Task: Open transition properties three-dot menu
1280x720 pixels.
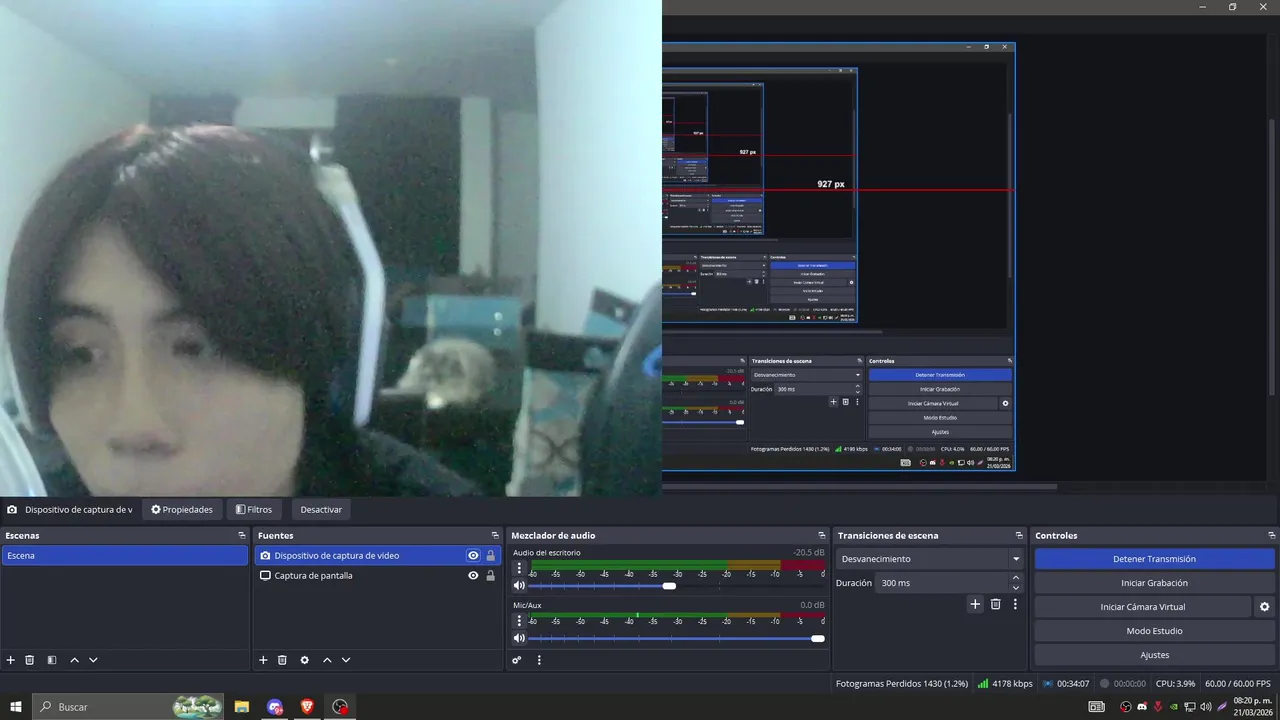Action: 1015,604
